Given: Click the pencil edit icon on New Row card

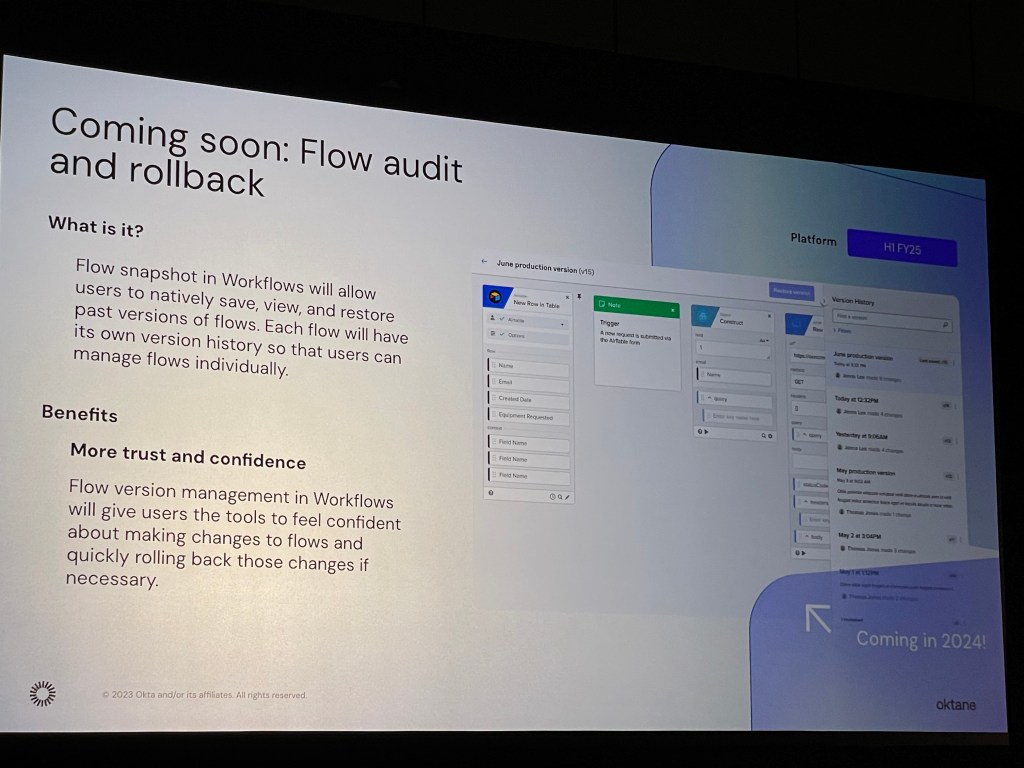Looking at the screenshot, I should click(568, 496).
